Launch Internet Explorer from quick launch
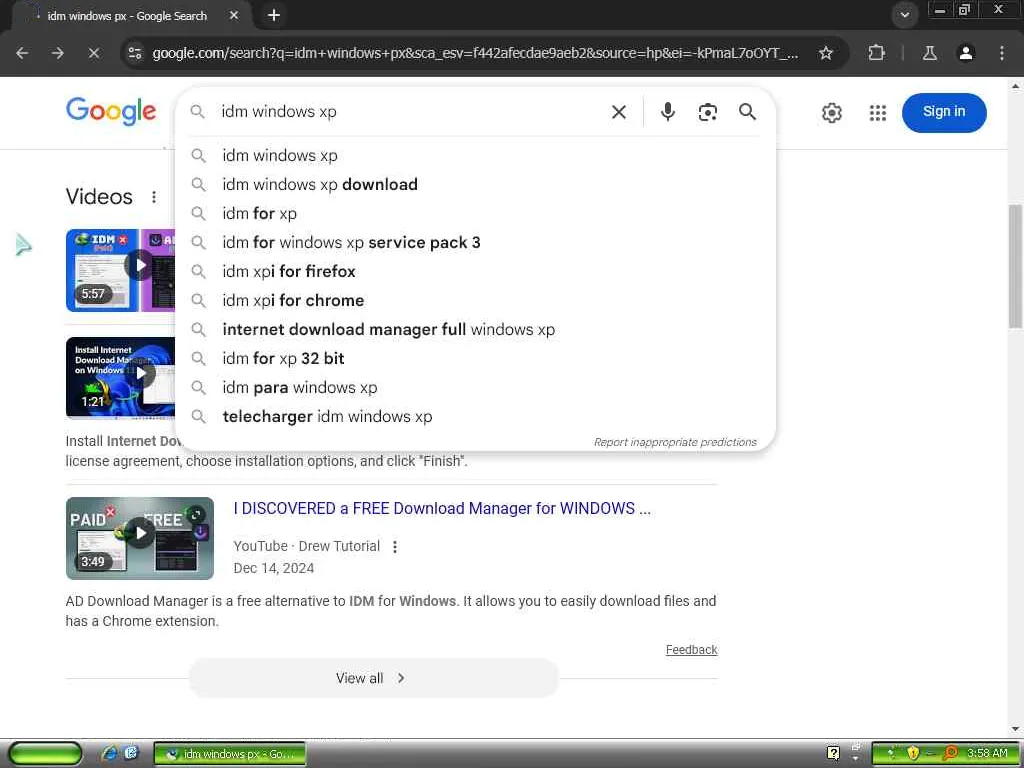 pyautogui.click(x=109, y=754)
